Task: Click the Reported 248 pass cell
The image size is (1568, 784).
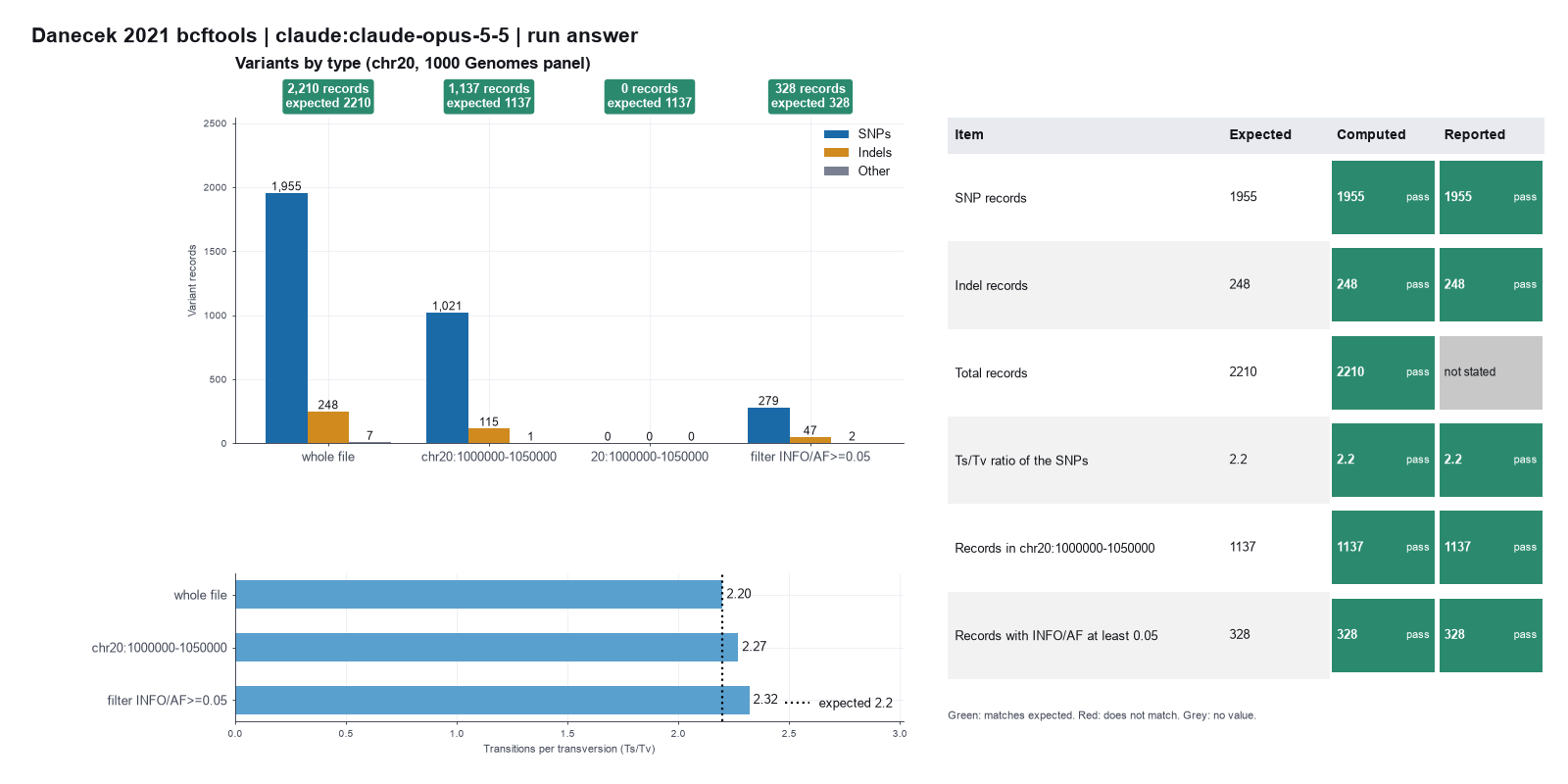Action: (x=1491, y=284)
